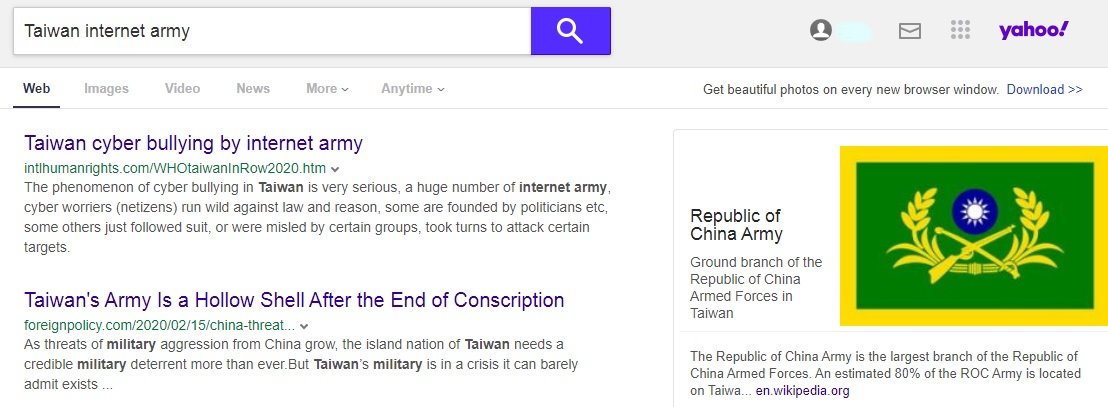Open the apps grid icon
This screenshot has width=1108, height=407.
coord(961,30)
